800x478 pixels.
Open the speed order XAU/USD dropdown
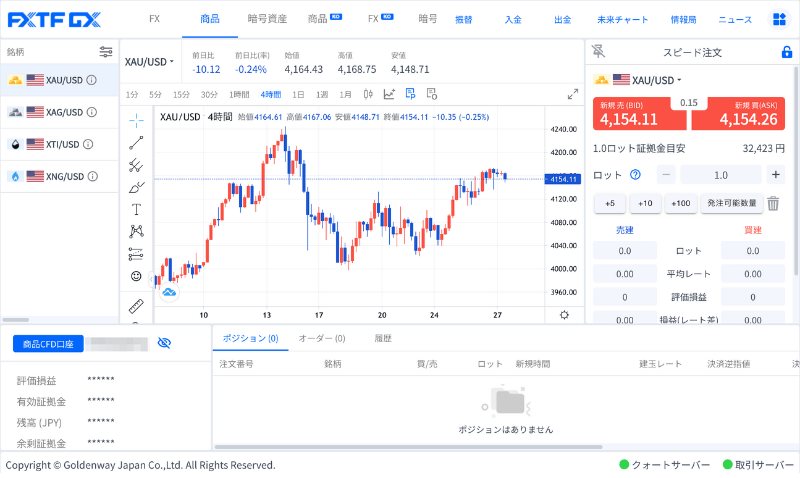[657, 80]
